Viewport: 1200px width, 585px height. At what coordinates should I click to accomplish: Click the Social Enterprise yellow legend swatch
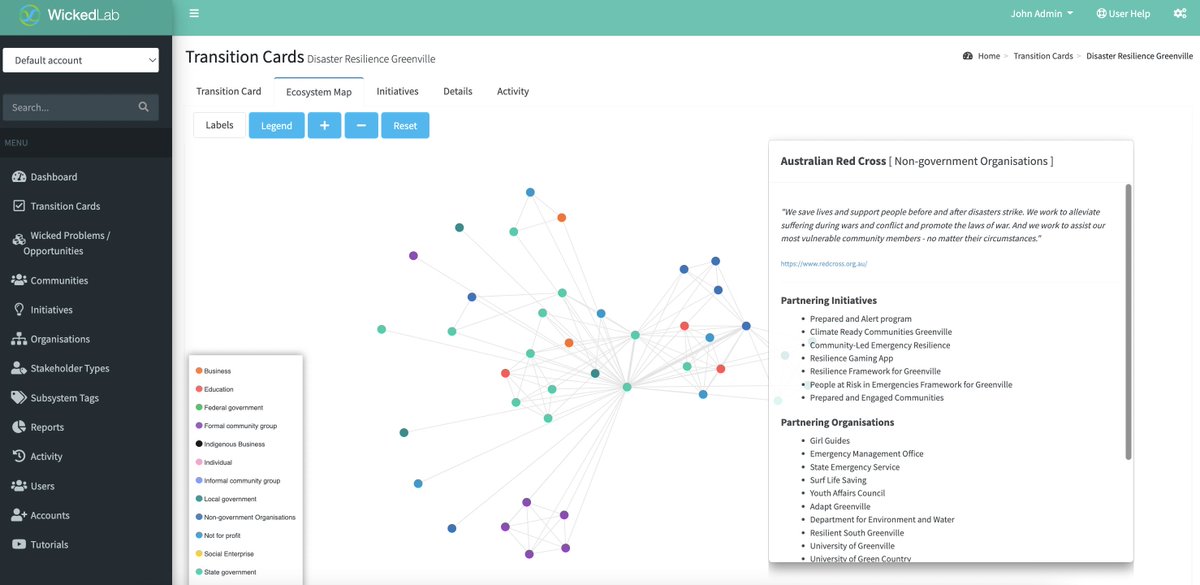199,554
